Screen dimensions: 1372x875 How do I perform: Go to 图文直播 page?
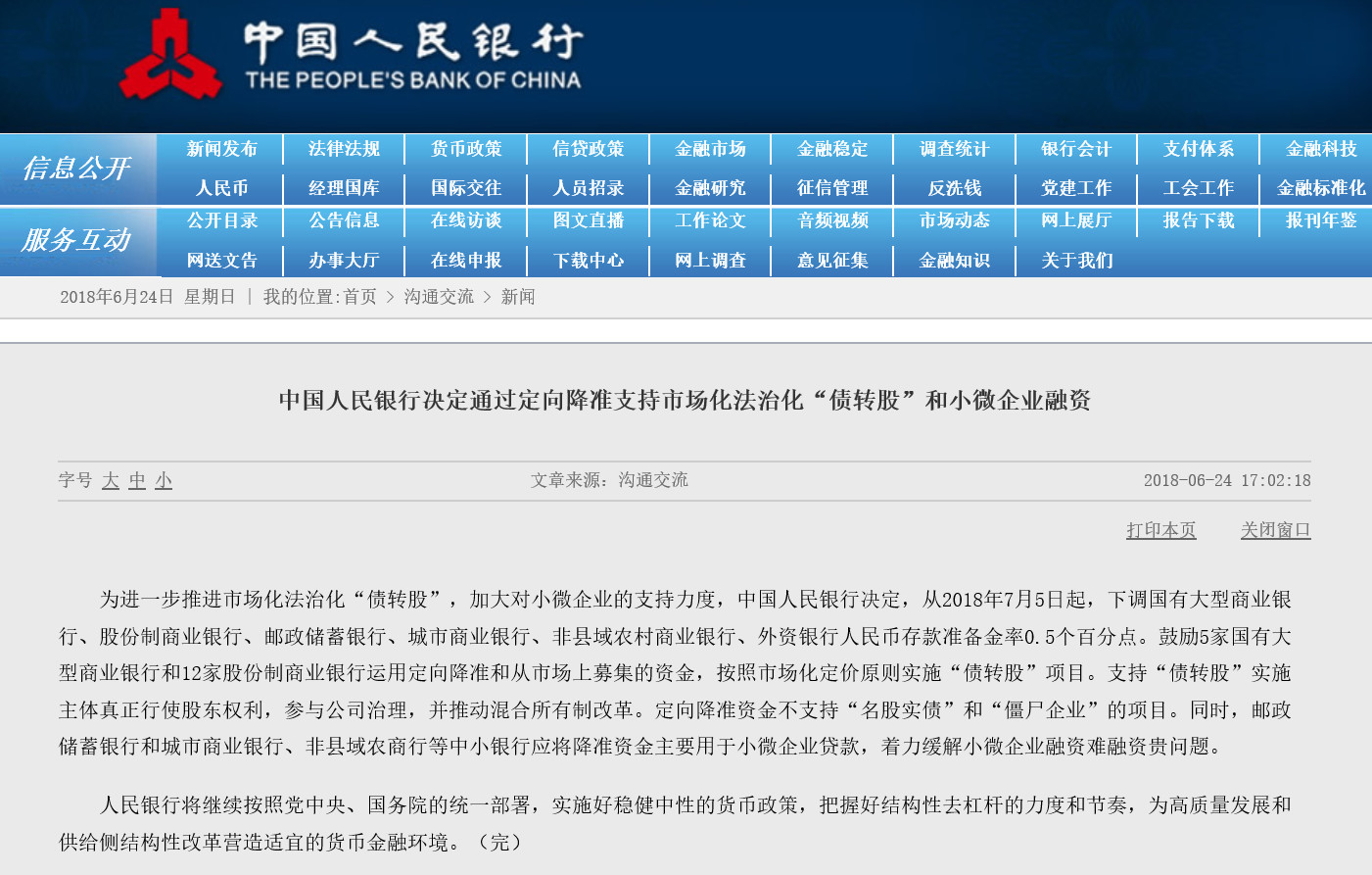tap(589, 220)
